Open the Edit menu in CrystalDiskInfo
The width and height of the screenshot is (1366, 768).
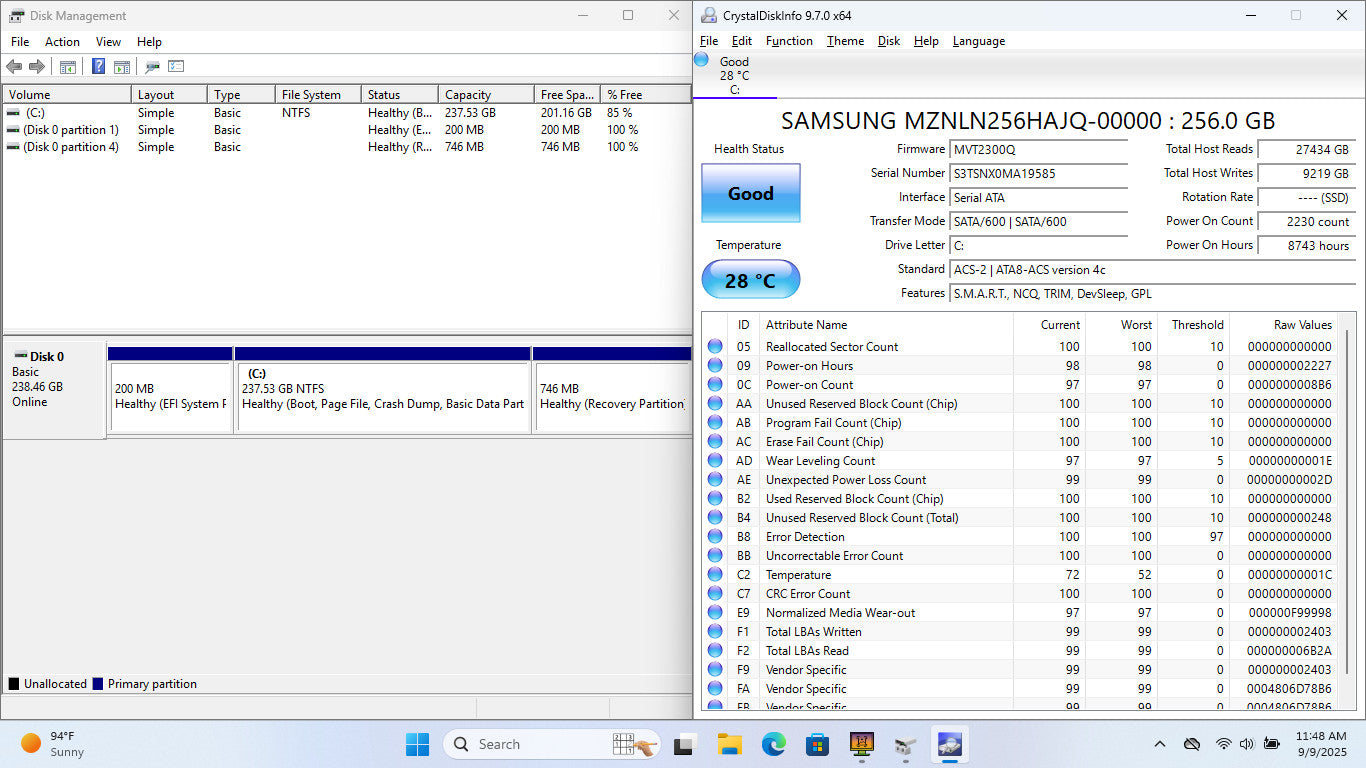[x=741, y=41]
